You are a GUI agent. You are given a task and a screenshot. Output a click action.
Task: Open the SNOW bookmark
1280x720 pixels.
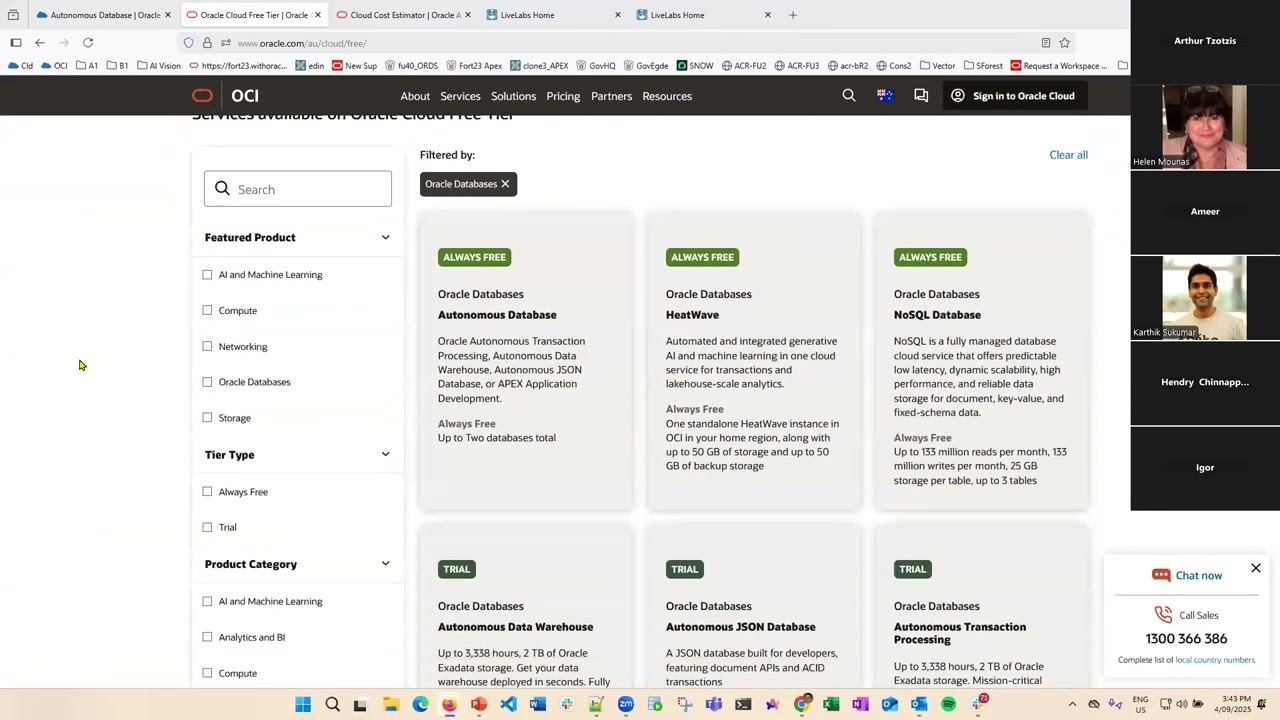[x=695, y=66]
